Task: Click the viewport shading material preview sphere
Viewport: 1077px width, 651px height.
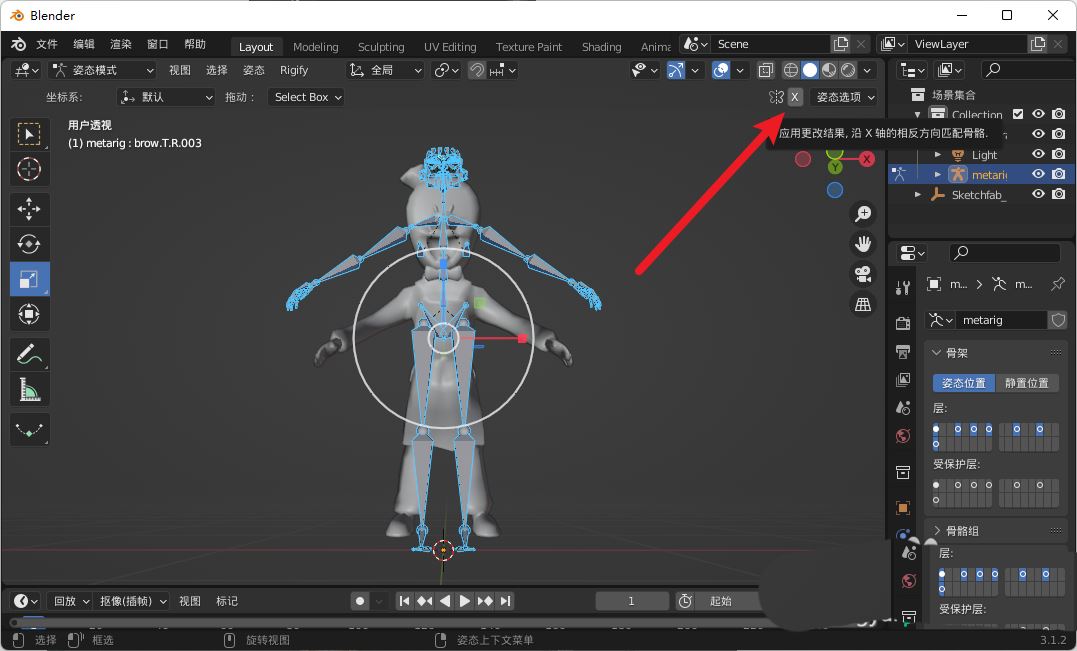Action: tap(829, 70)
